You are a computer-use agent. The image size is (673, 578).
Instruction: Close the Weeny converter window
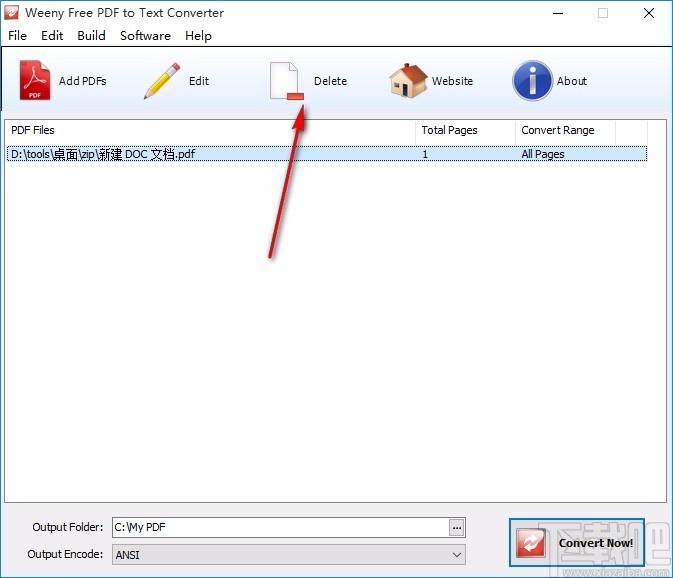click(649, 13)
